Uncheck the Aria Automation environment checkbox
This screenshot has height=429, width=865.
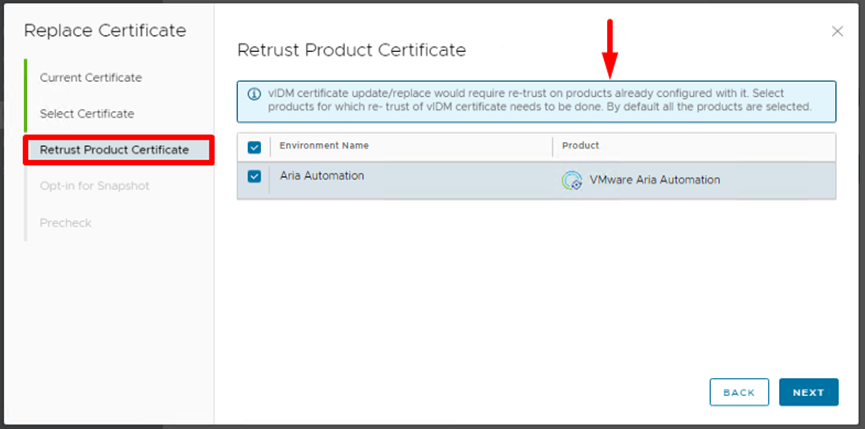pyautogui.click(x=254, y=176)
